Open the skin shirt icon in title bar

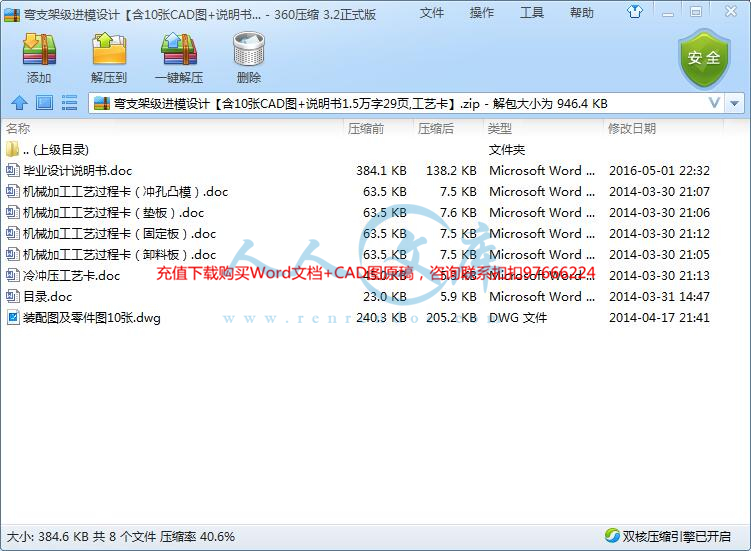[635, 11]
